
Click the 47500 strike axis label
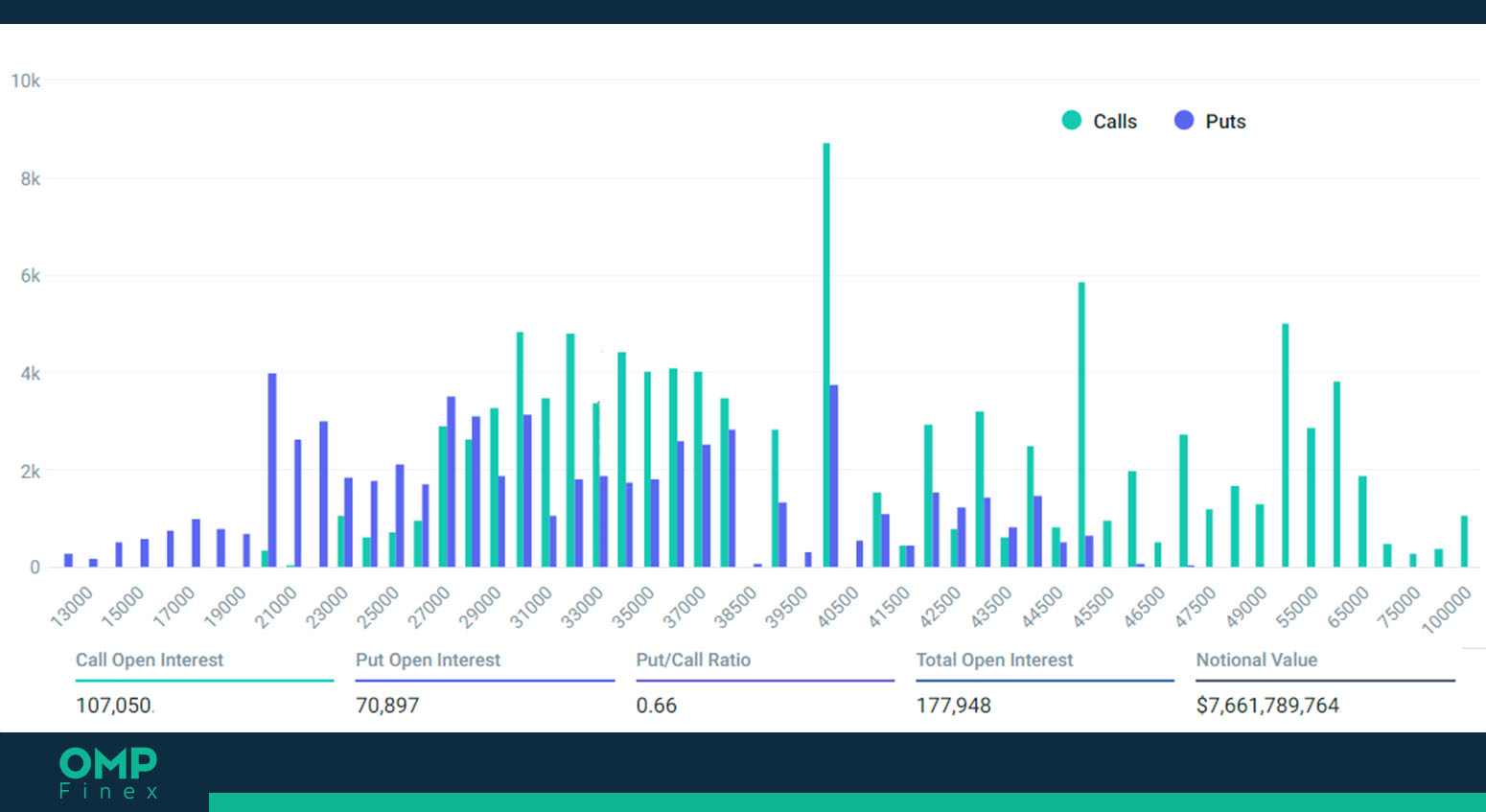(x=1196, y=607)
